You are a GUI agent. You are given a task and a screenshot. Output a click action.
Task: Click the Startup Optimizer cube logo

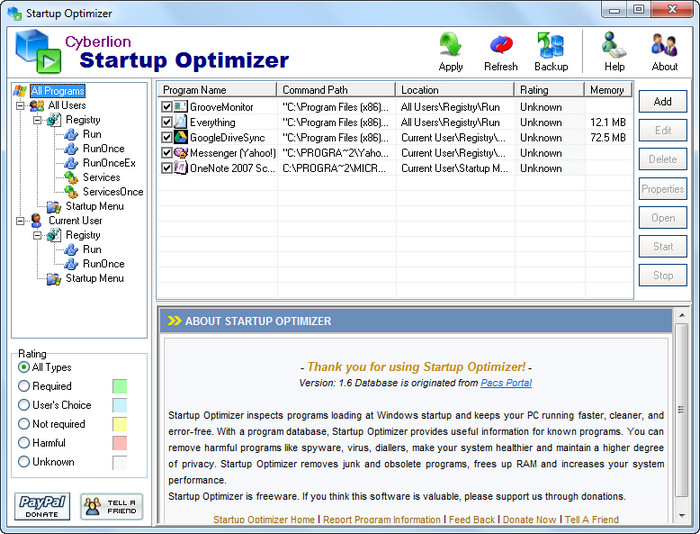[38, 51]
